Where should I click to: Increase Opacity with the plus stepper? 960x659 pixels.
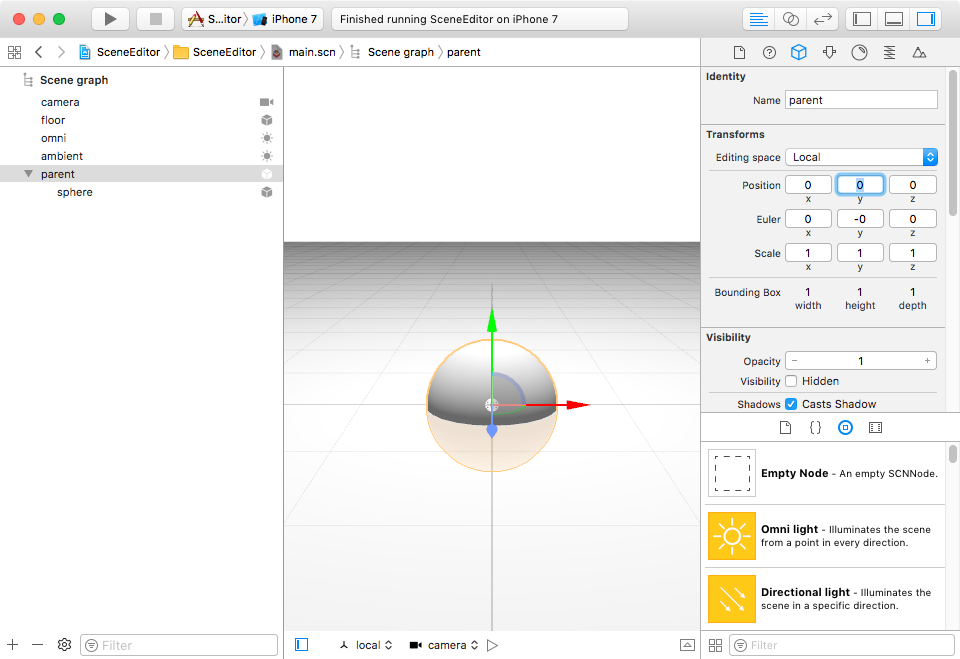927,361
